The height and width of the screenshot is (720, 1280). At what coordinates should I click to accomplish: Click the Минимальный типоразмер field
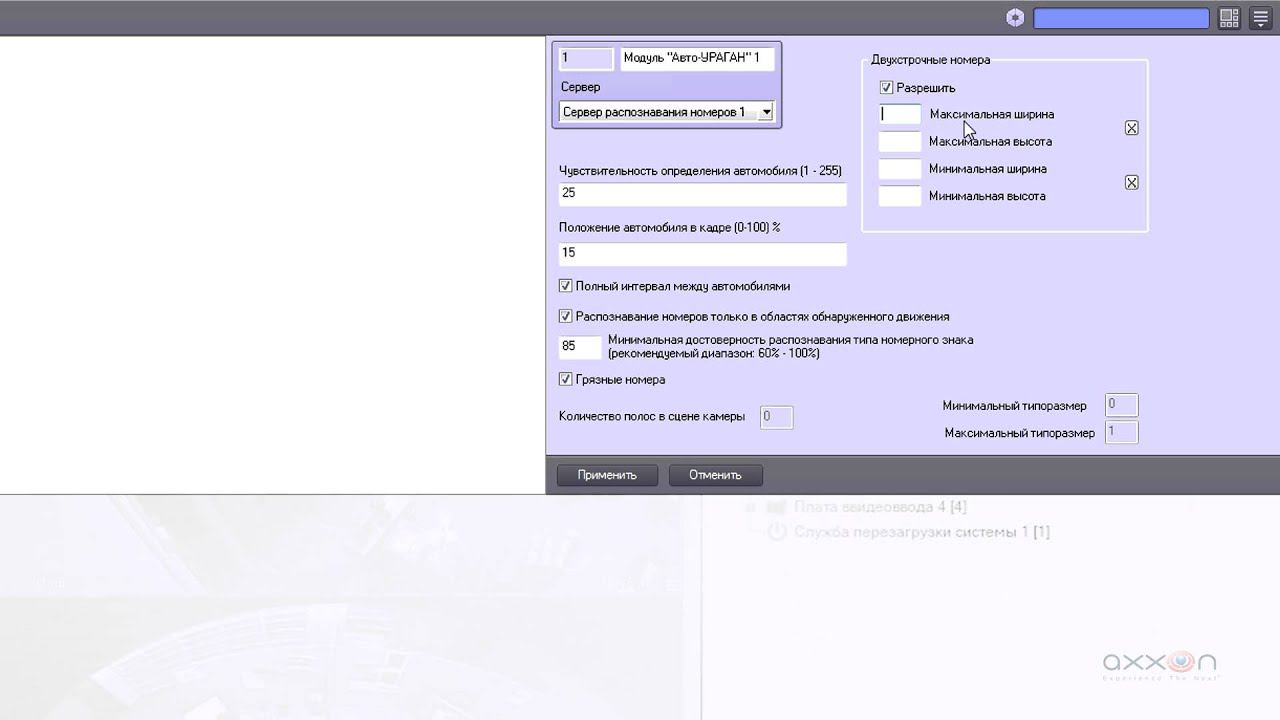click(x=1122, y=405)
